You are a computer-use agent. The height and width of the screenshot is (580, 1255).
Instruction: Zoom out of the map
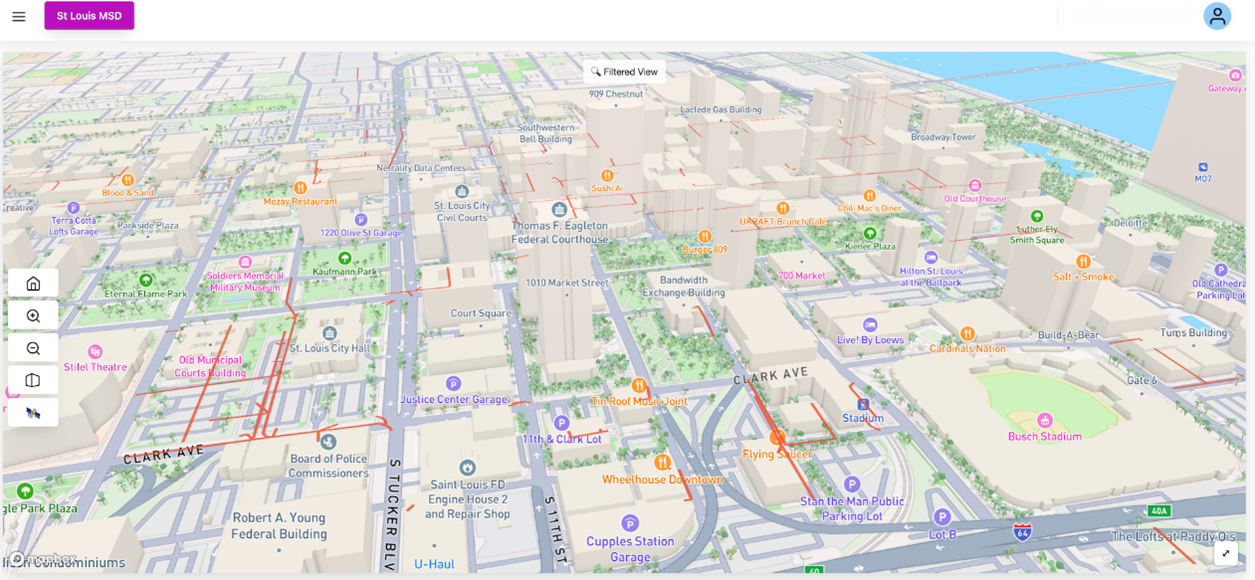(x=33, y=348)
